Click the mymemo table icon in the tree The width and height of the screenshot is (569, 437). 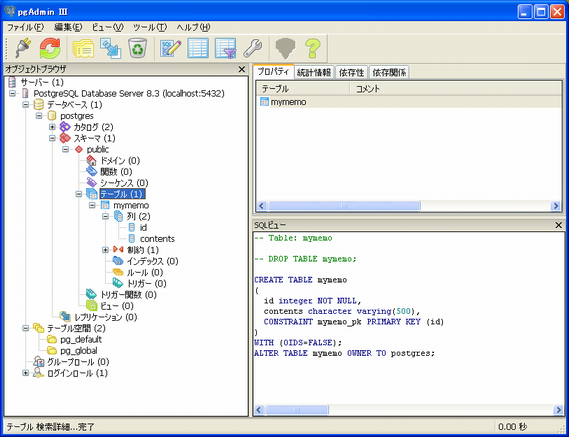(105, 205)
